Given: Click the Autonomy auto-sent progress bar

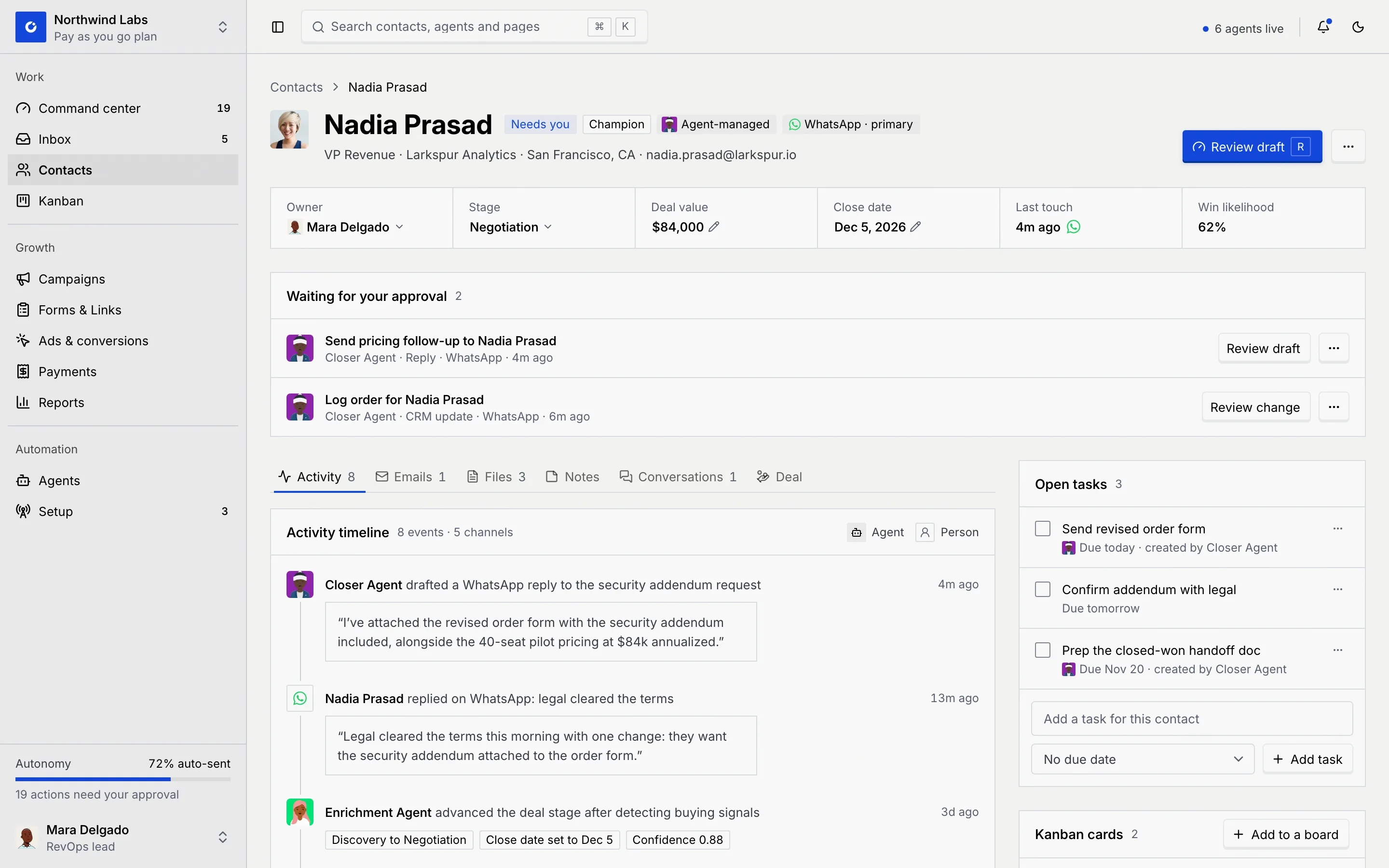Looking at the screenshot, I should pos(123,779).
